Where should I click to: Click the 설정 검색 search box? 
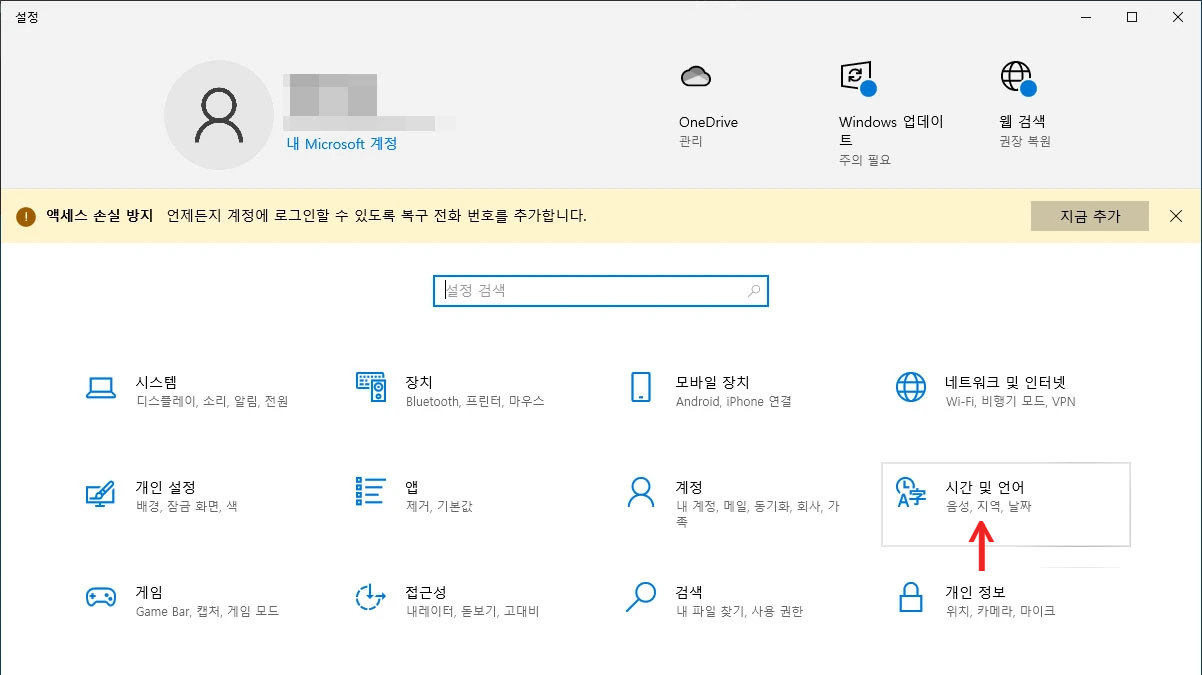pyautogui.click(x=600, y=290)
